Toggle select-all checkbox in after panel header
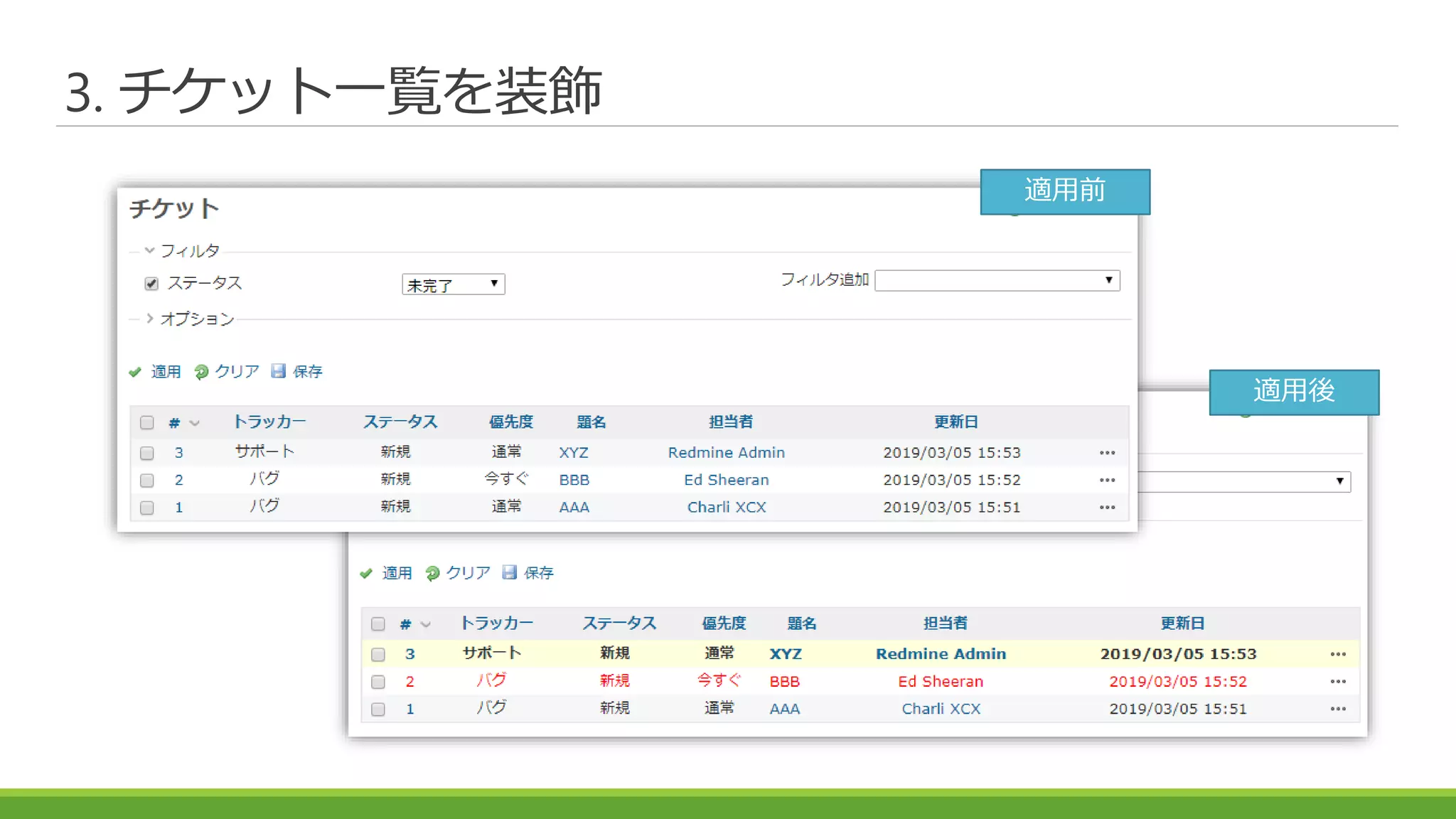Viewport: 1456px width, 819px height. 378,624
